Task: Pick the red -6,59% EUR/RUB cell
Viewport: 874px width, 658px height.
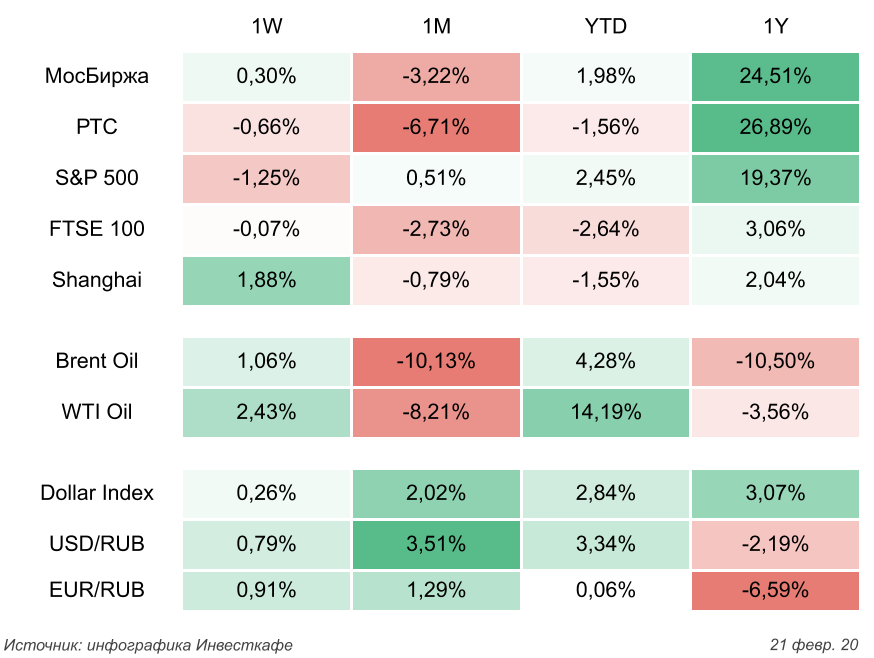Action: pos(775,590)
